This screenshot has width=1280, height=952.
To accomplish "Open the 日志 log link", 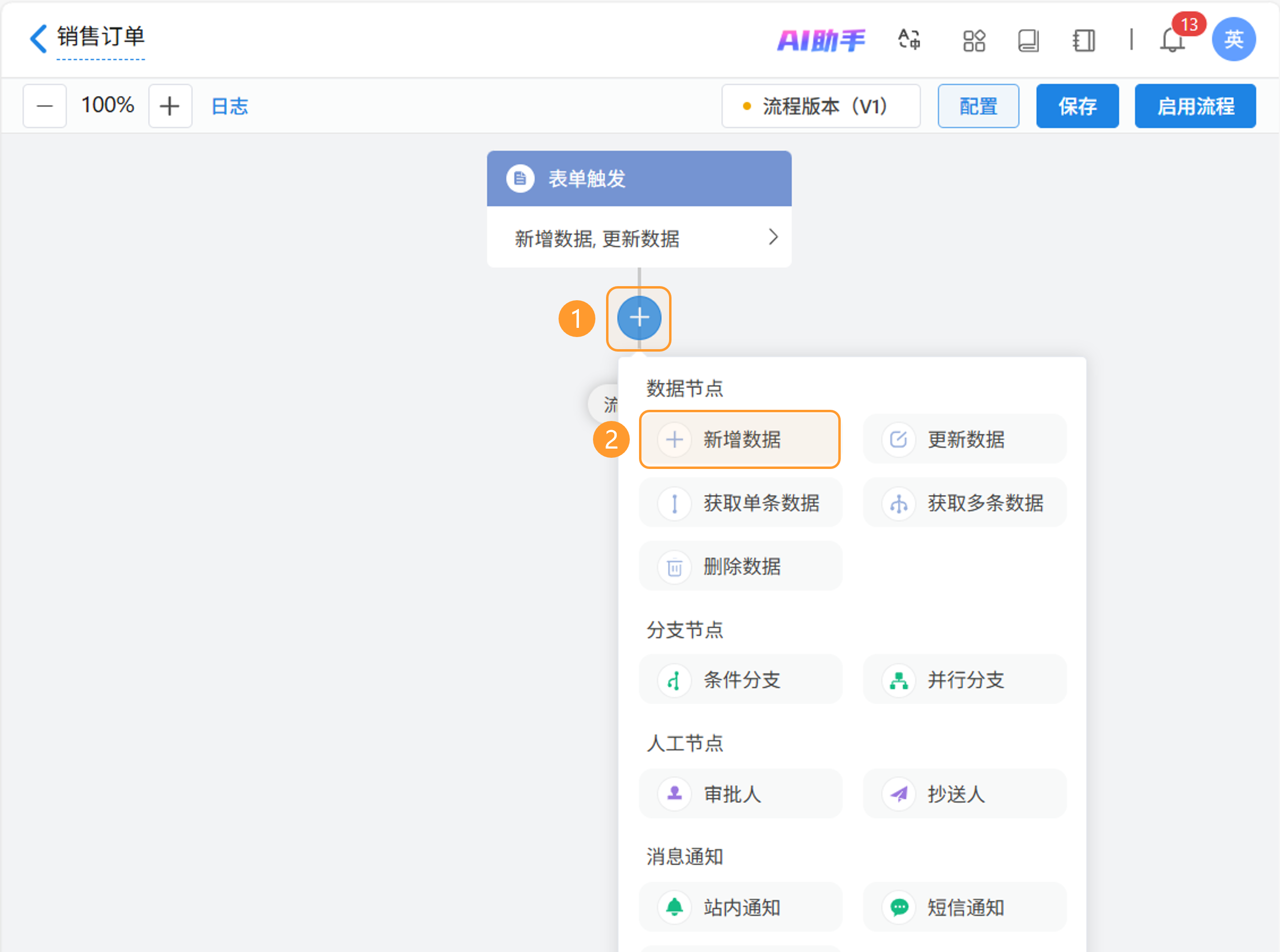I will coord(229,106).
